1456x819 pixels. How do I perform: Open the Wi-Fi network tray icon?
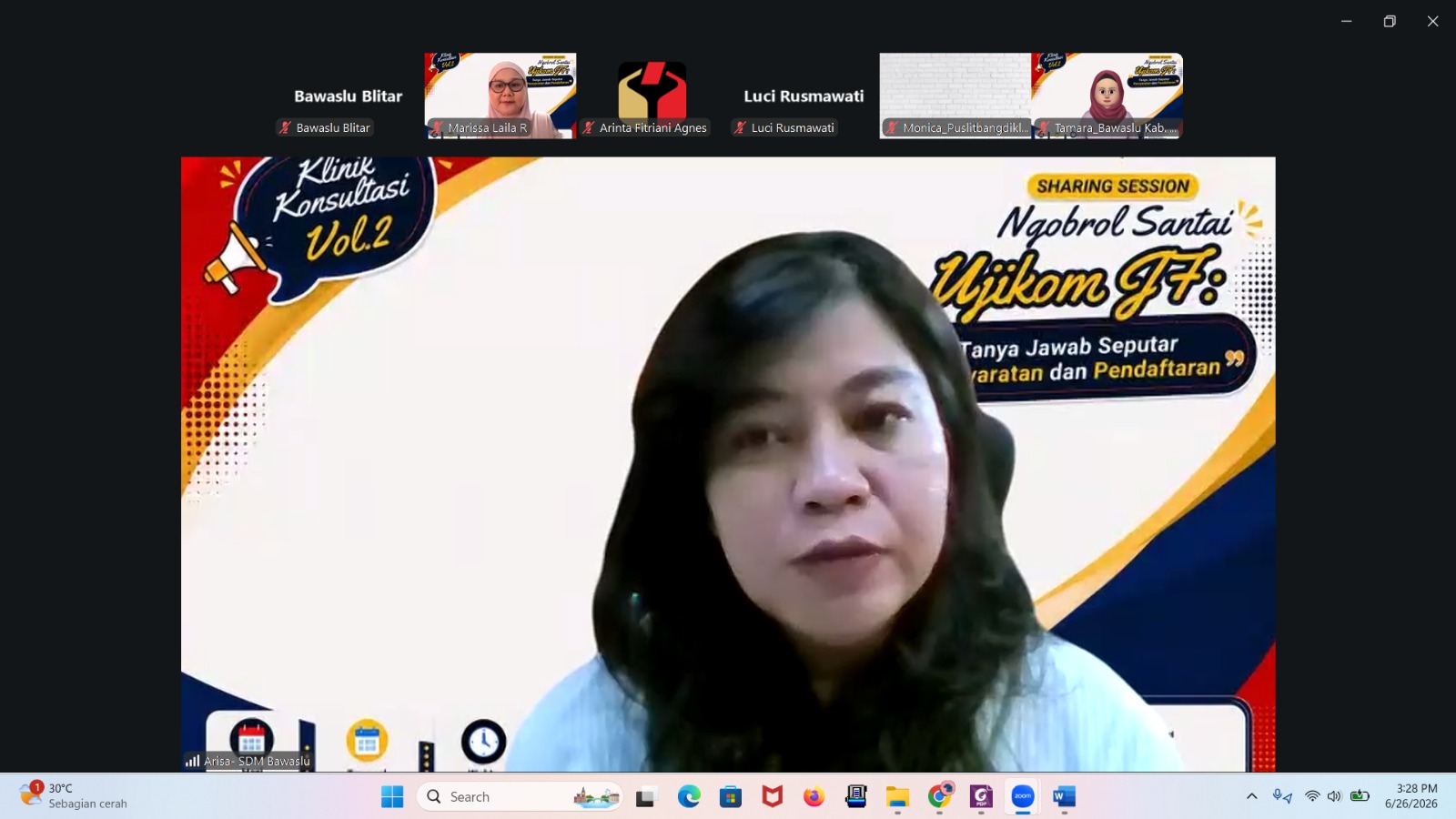click(x=1312, y=796)
